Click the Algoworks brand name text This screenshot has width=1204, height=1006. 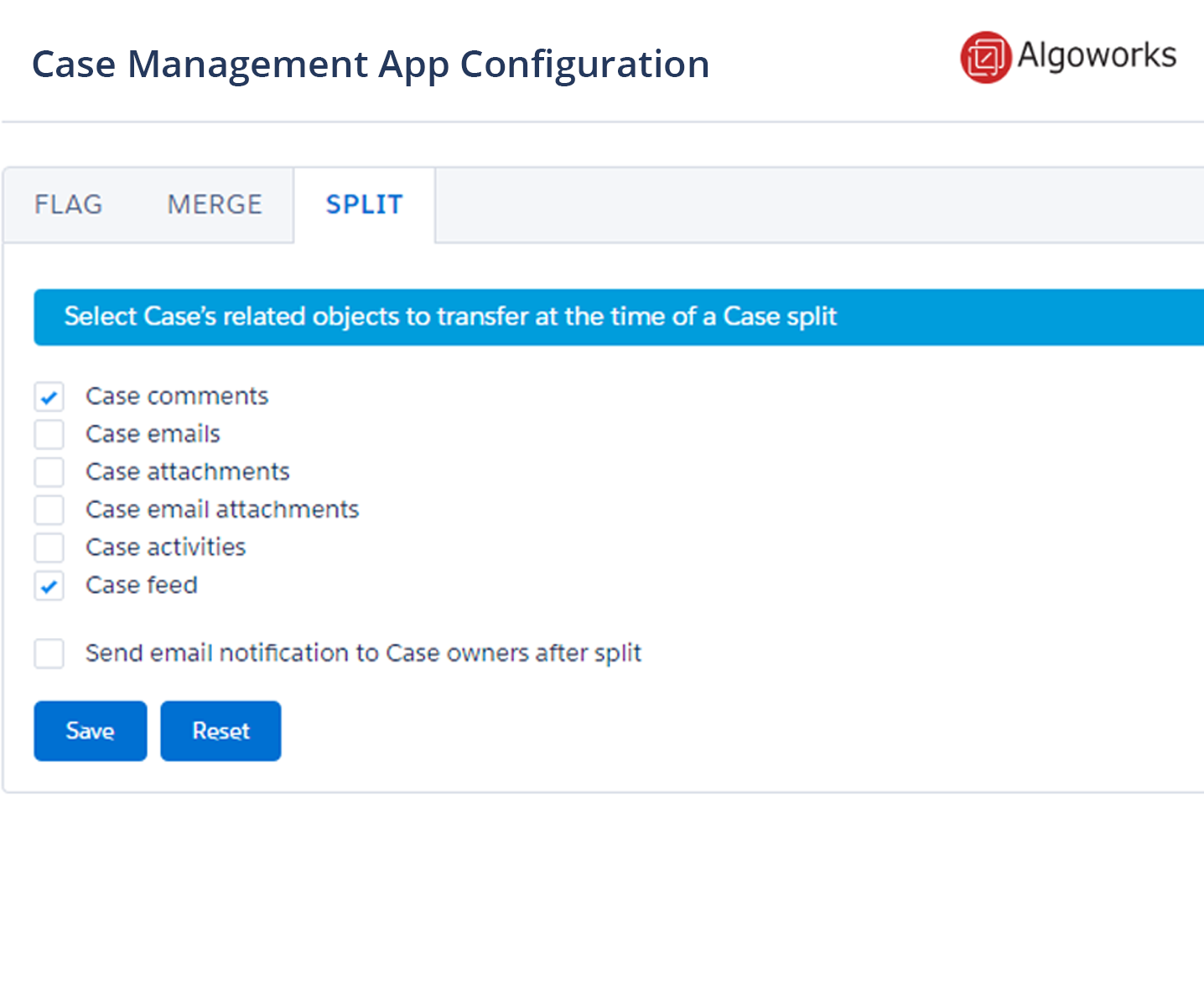1097,55
